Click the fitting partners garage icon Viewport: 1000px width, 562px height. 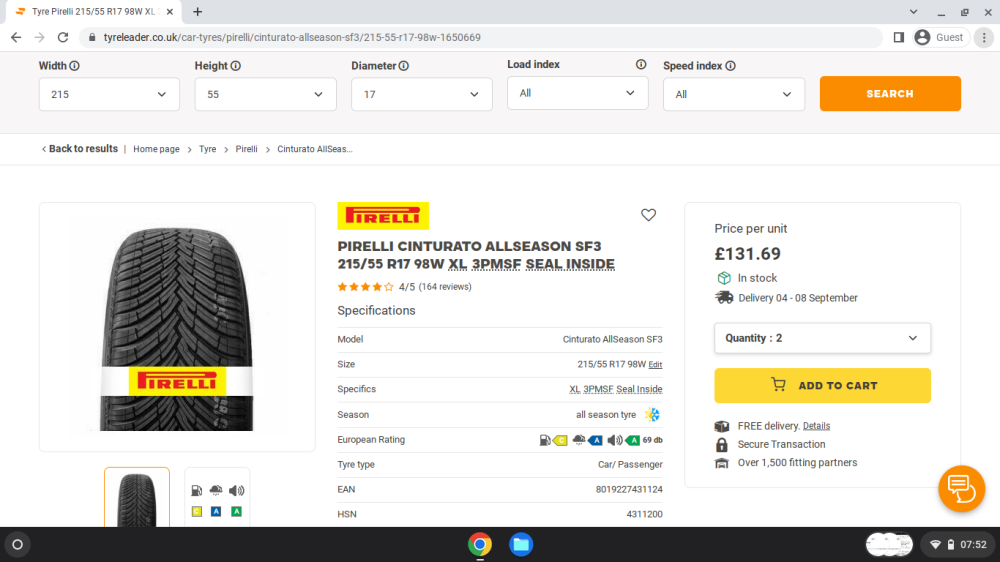pyautogui.click(x=722, y=463)
